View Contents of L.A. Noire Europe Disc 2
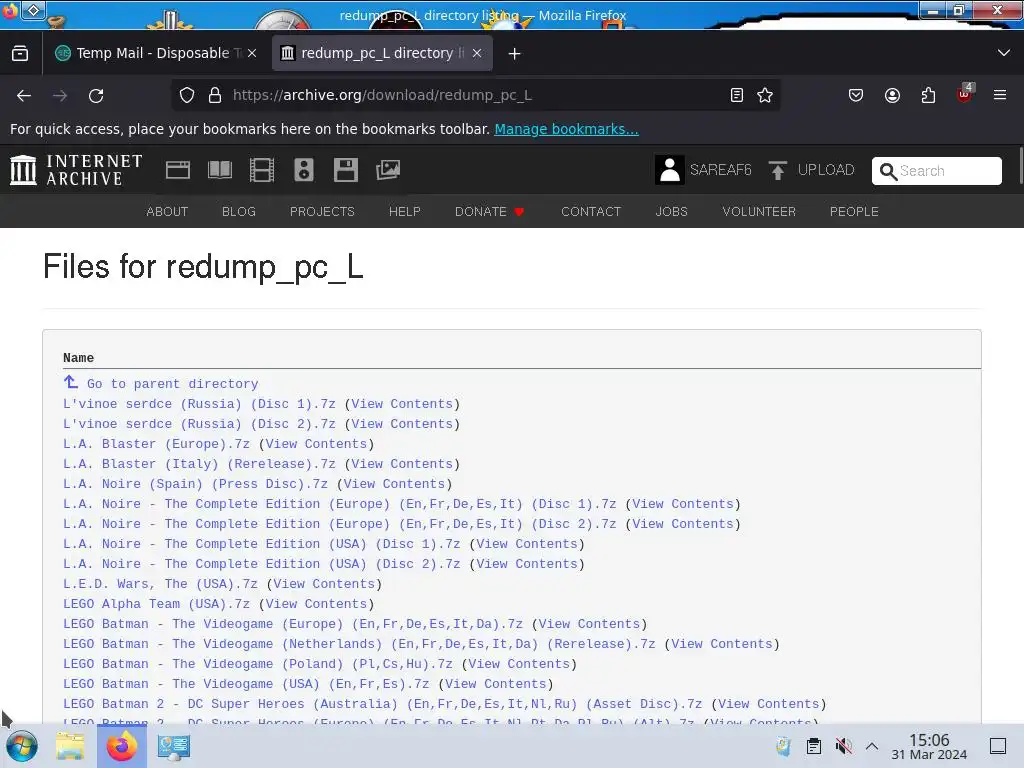 [x=683, y=524]
